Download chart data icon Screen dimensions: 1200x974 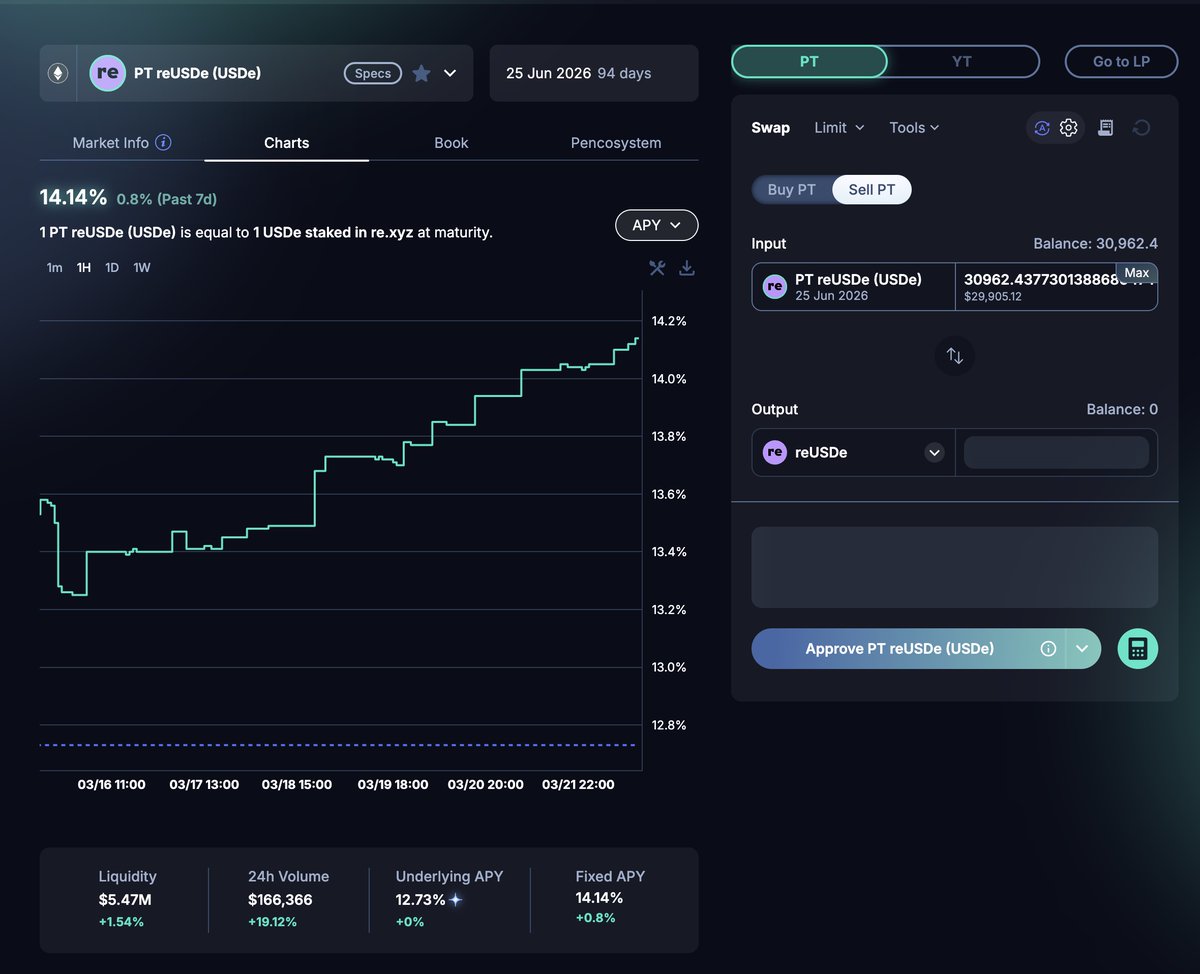(x=687, y=267)
